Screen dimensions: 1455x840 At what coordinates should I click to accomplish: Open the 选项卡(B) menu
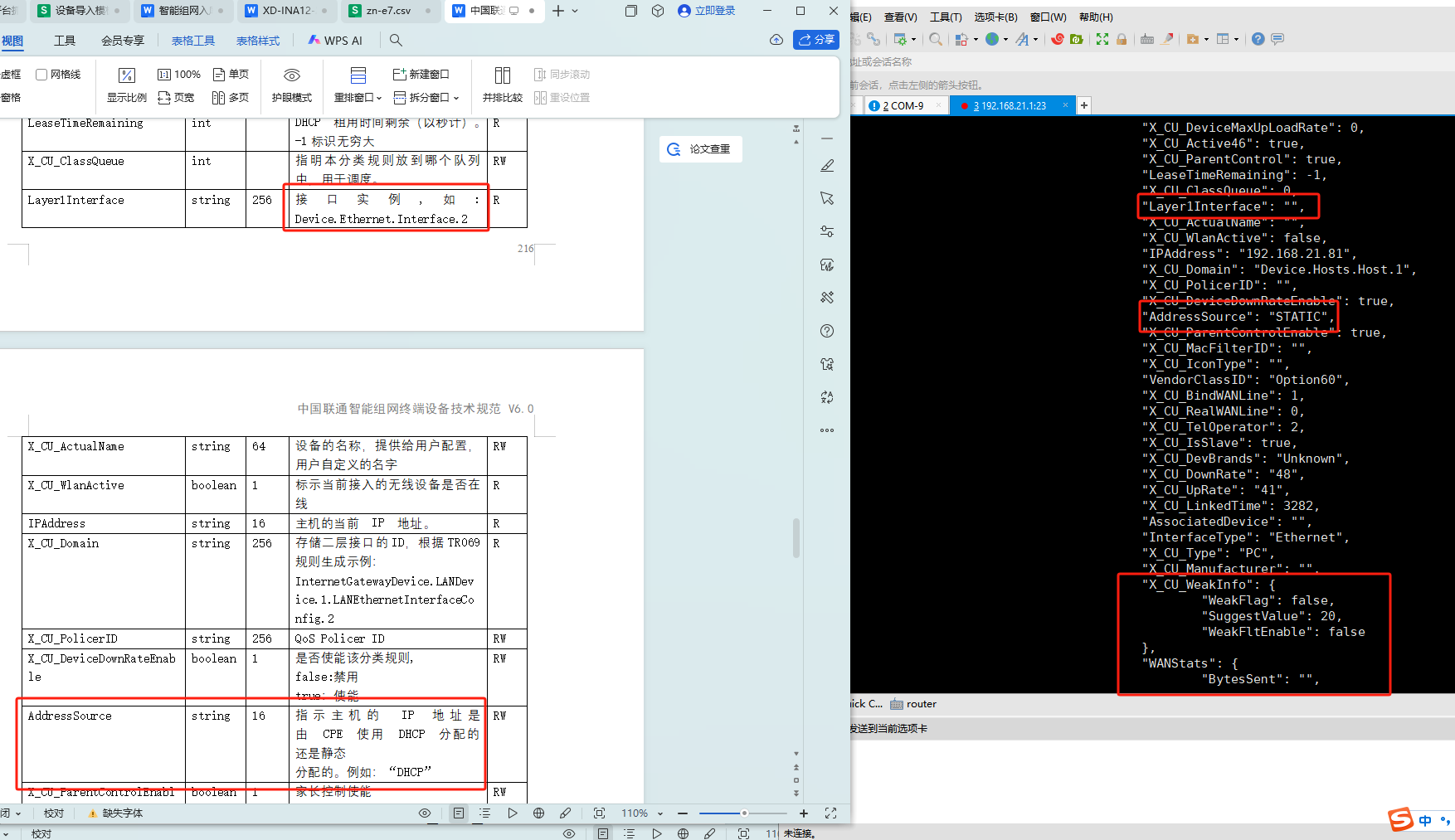[995, 17]
